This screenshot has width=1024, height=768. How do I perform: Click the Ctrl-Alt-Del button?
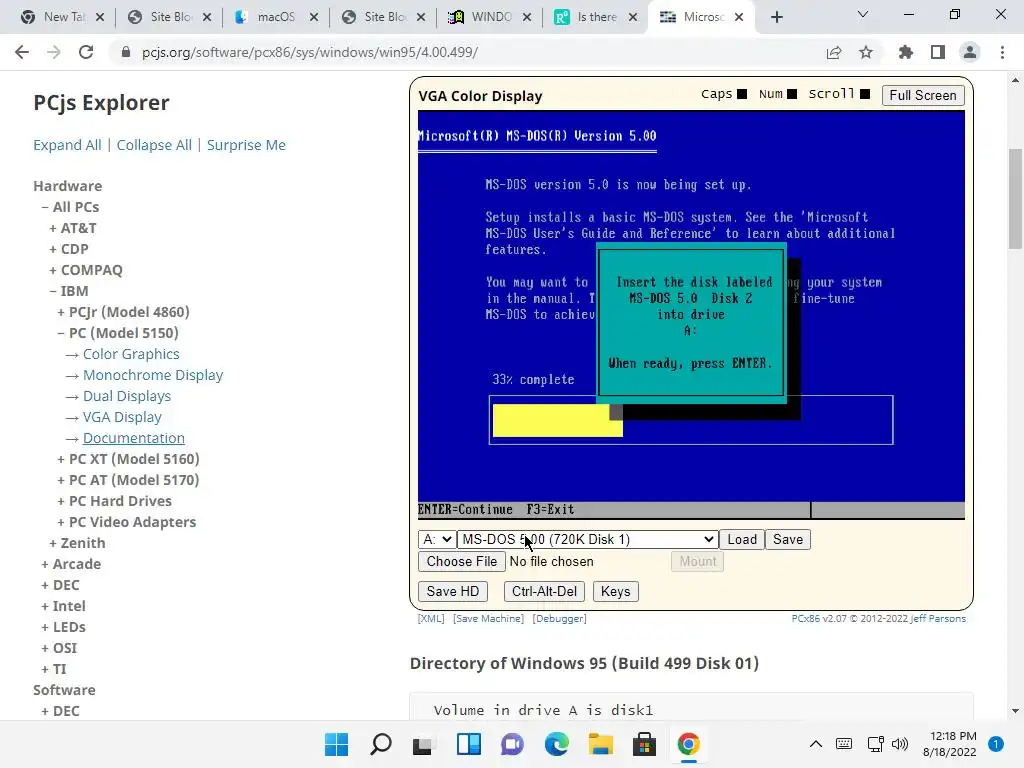[544, 592]
